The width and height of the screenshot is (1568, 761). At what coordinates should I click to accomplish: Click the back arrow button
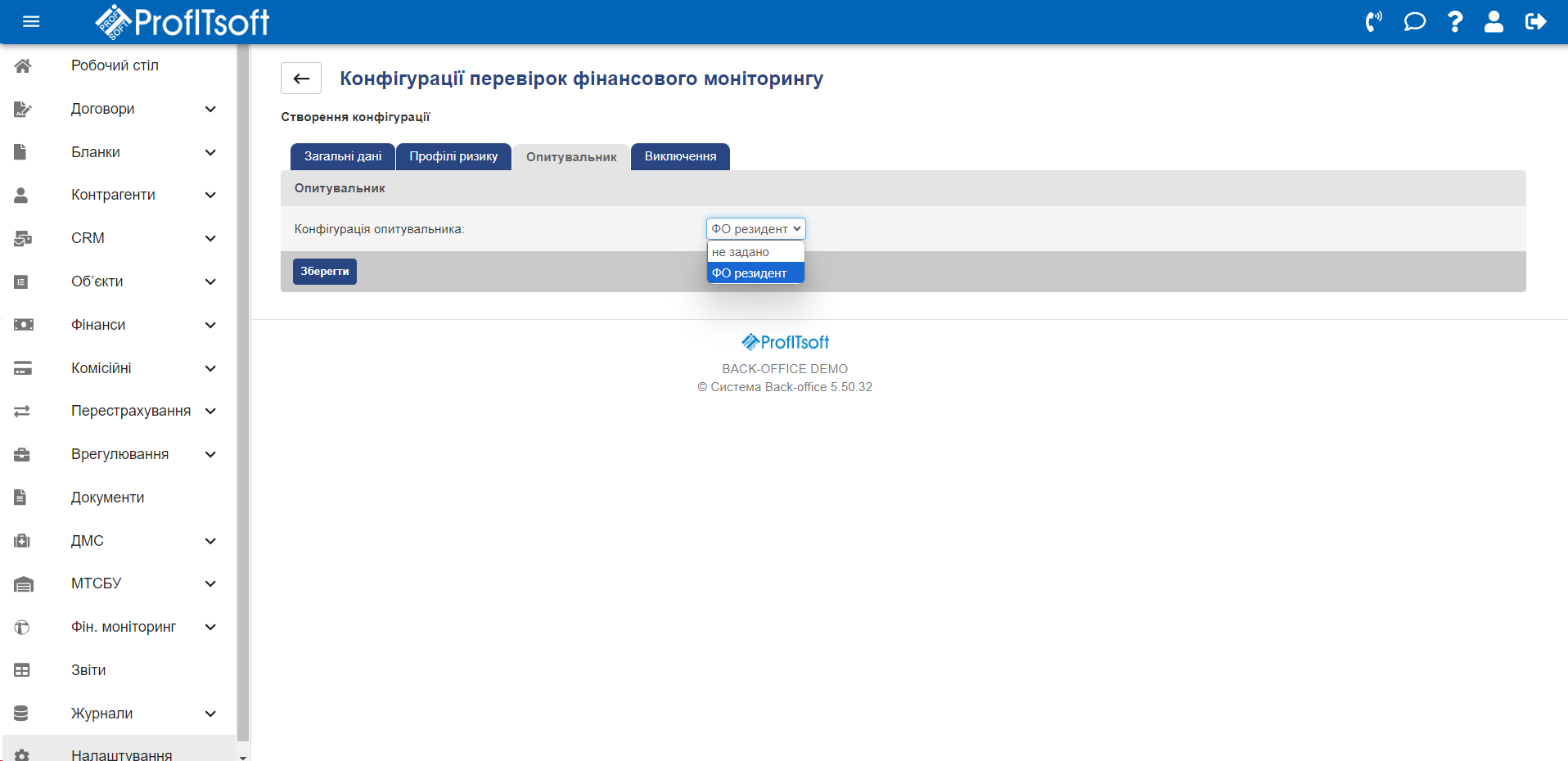301,79
